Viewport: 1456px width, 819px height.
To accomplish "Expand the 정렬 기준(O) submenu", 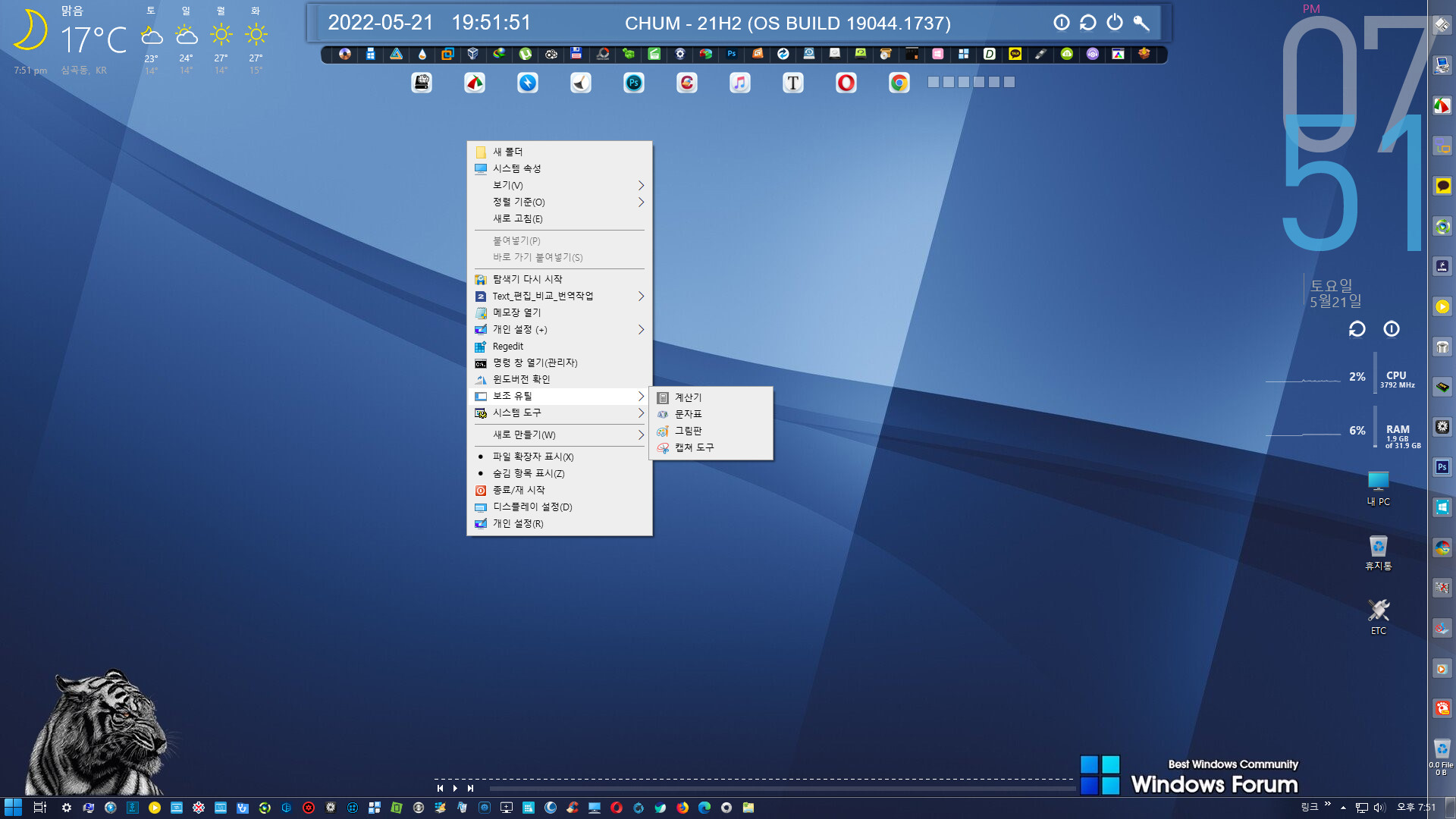I will coord(560,202).
